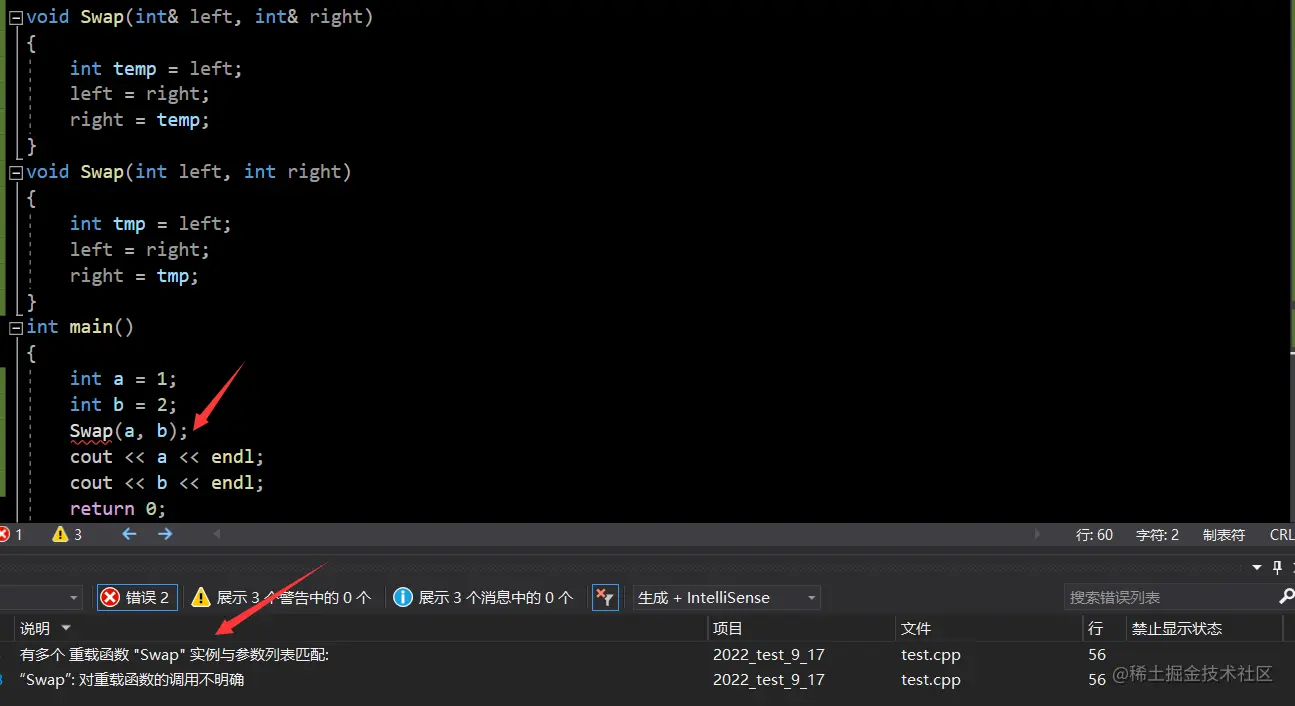
Task: Click the pin icon on the Error List panel
Action: (x=1275, y=568)
